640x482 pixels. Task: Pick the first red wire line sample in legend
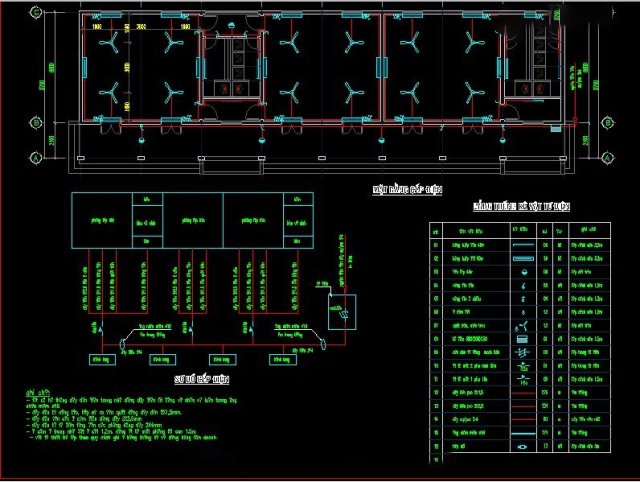click(x=522, y=394)
